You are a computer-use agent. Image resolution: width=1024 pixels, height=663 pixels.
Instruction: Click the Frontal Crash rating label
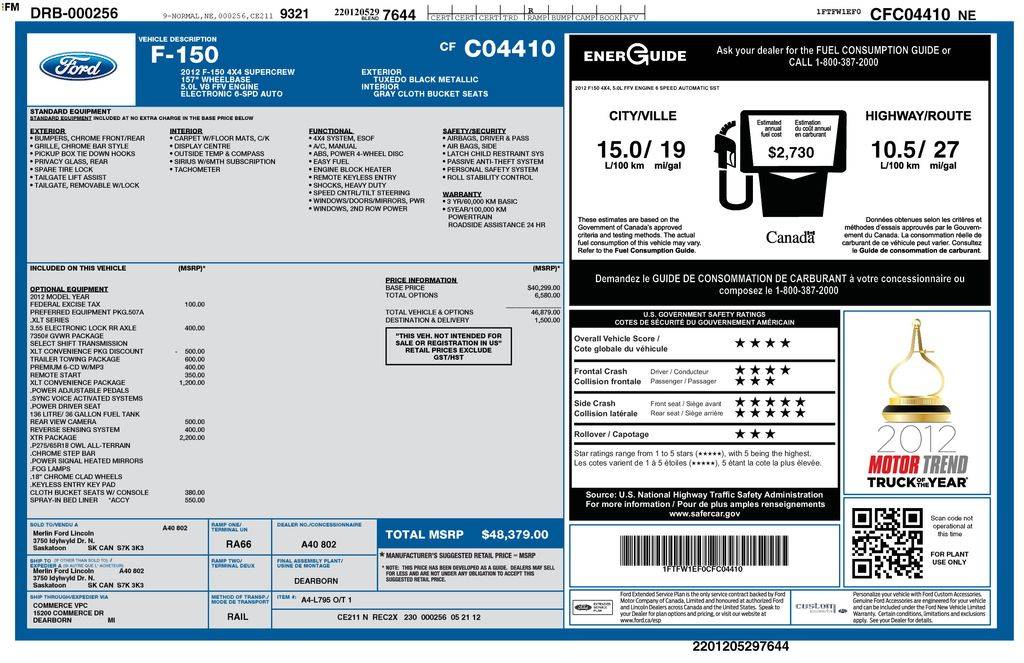[607, 376]
